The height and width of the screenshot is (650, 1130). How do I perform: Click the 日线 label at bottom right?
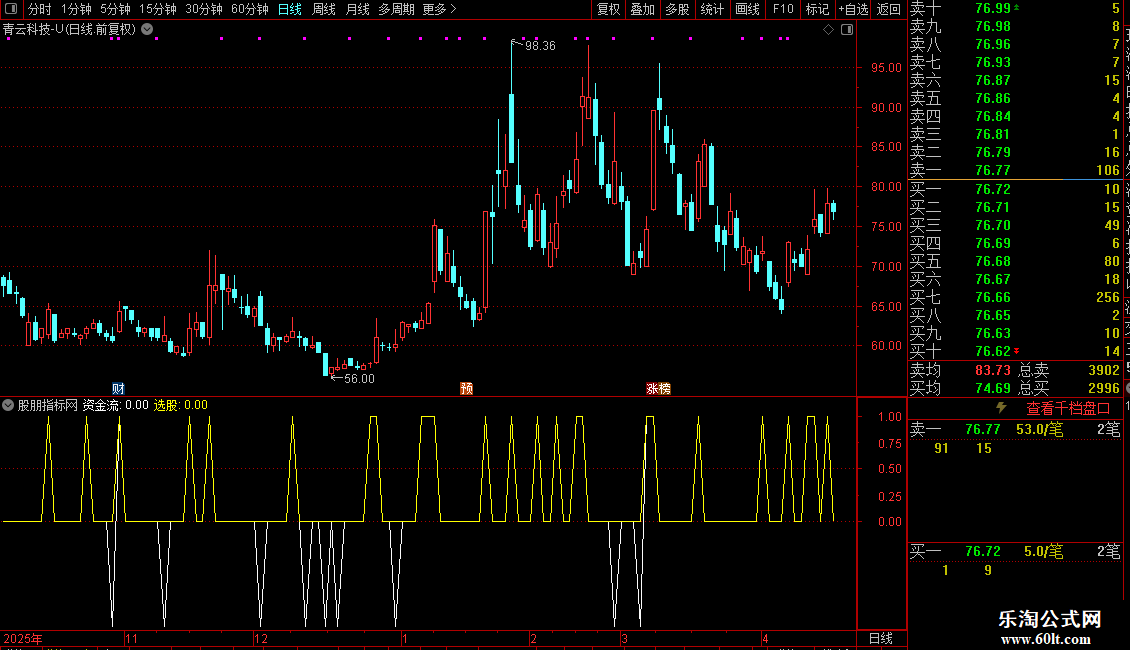(881, 638)
